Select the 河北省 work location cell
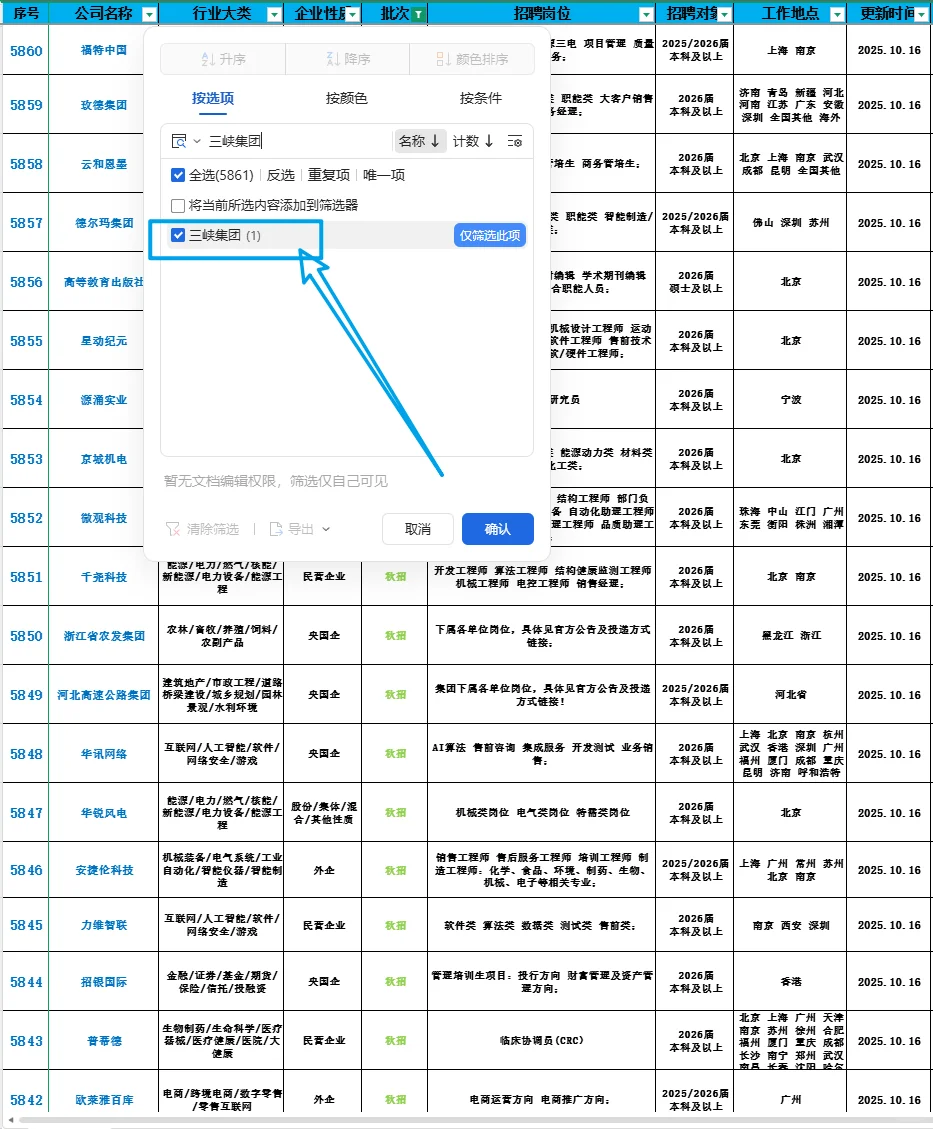This screenshot has height=1129, width=933. [790, 696]
